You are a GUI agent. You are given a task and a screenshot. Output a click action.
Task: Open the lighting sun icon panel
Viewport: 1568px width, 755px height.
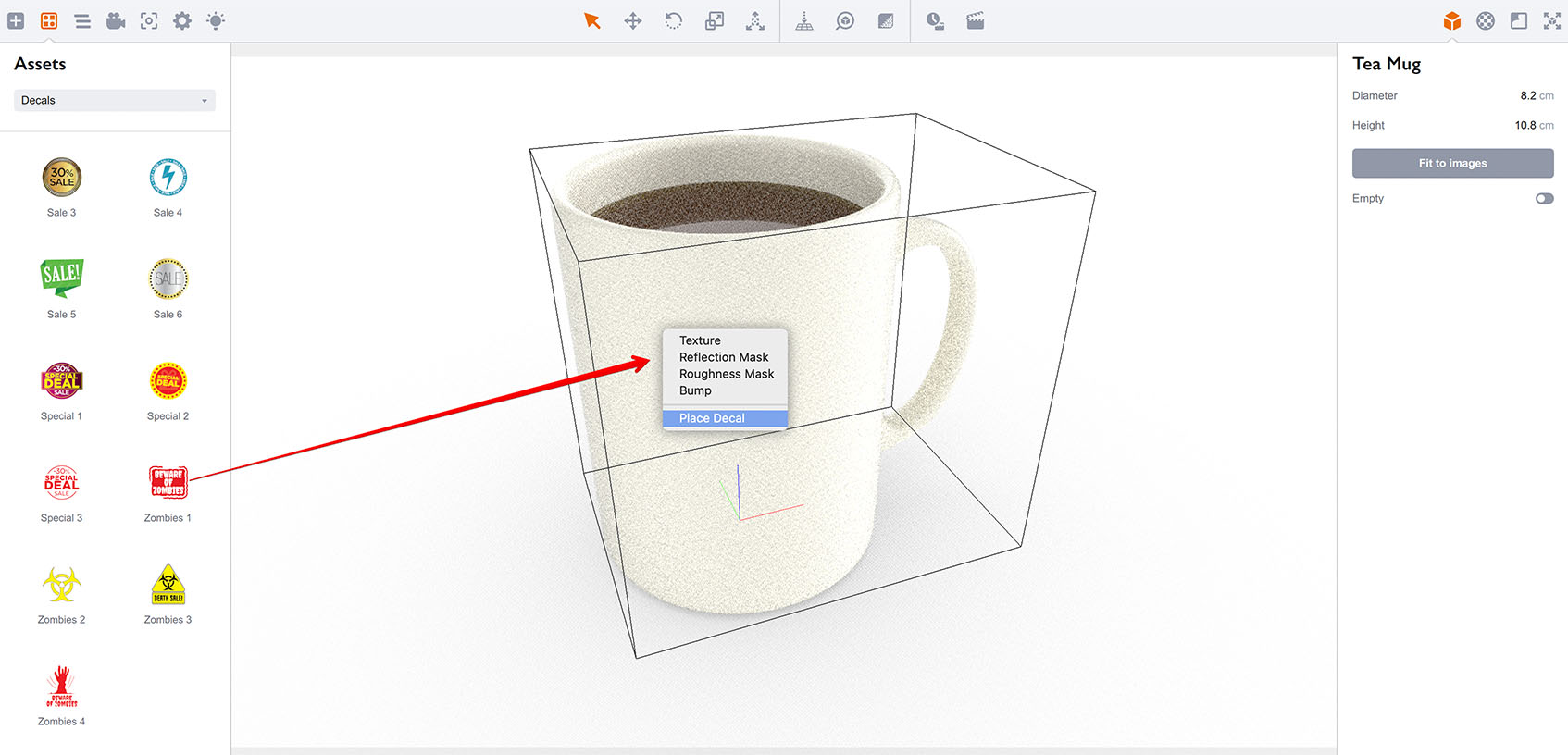pos(216,20)
